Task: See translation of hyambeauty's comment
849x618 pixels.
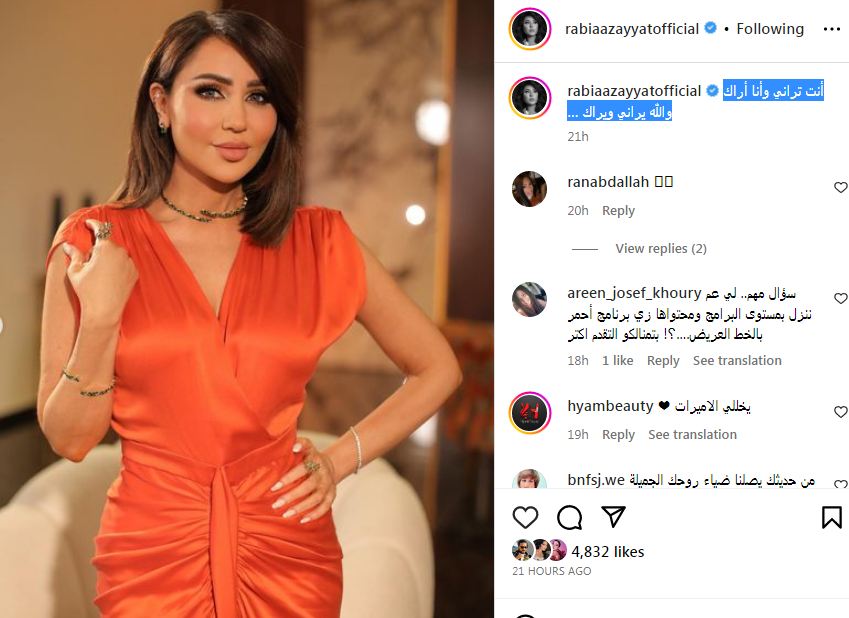Action: [x=693, y=435]
